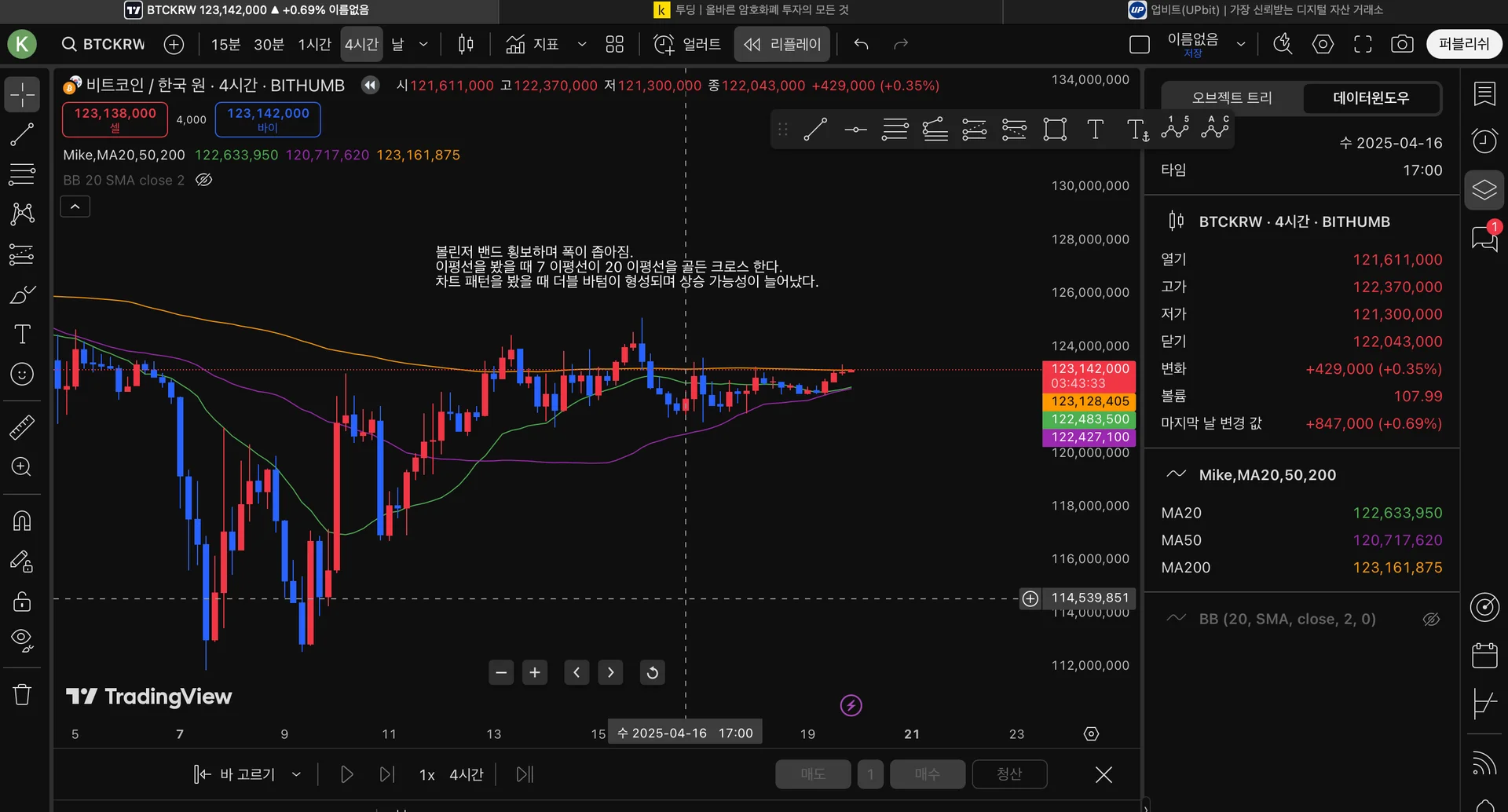Click the horizontal ray tool in floating toolbar
This screenshot has width=1508, height=812.
pyautogui.click(x=855, y=130)
